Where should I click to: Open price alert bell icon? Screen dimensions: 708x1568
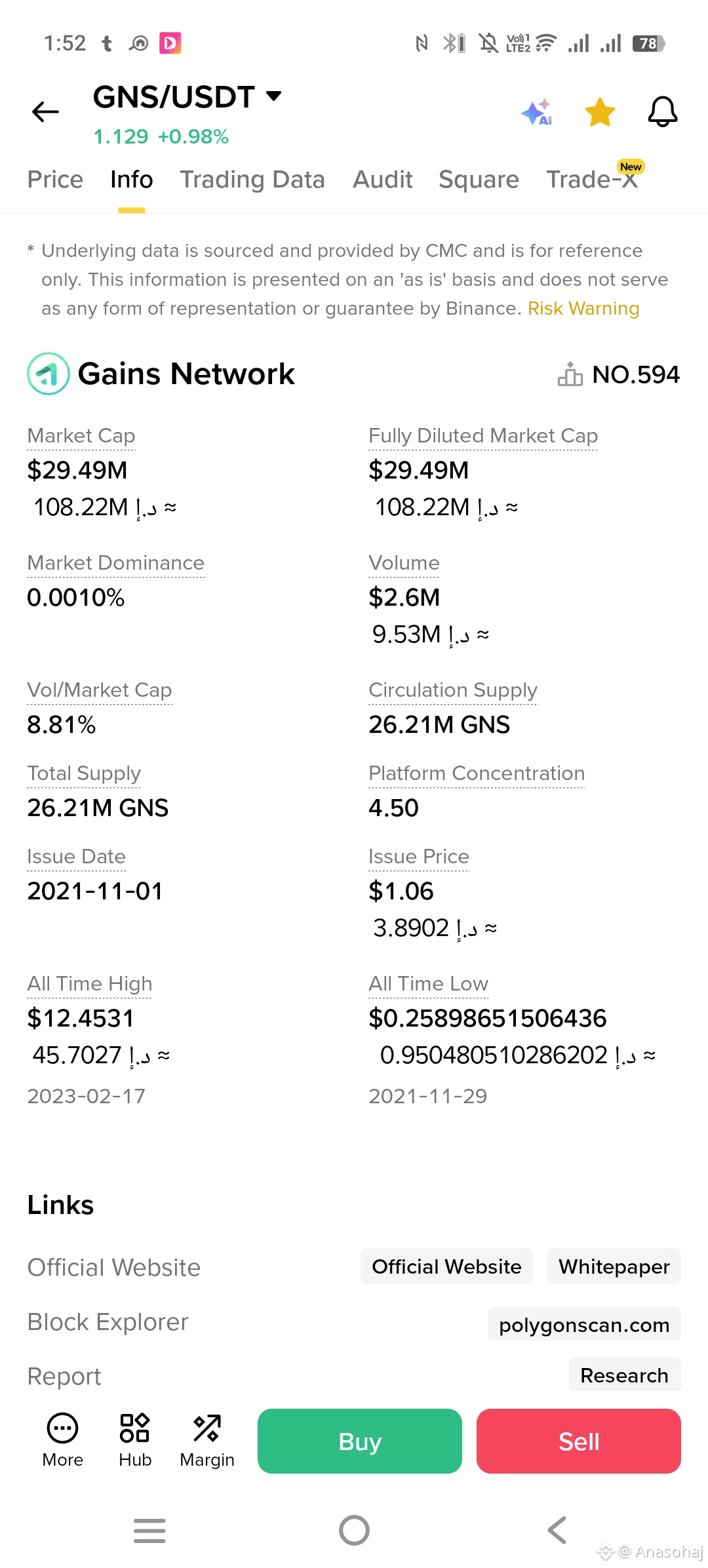[x=662, y=112]
